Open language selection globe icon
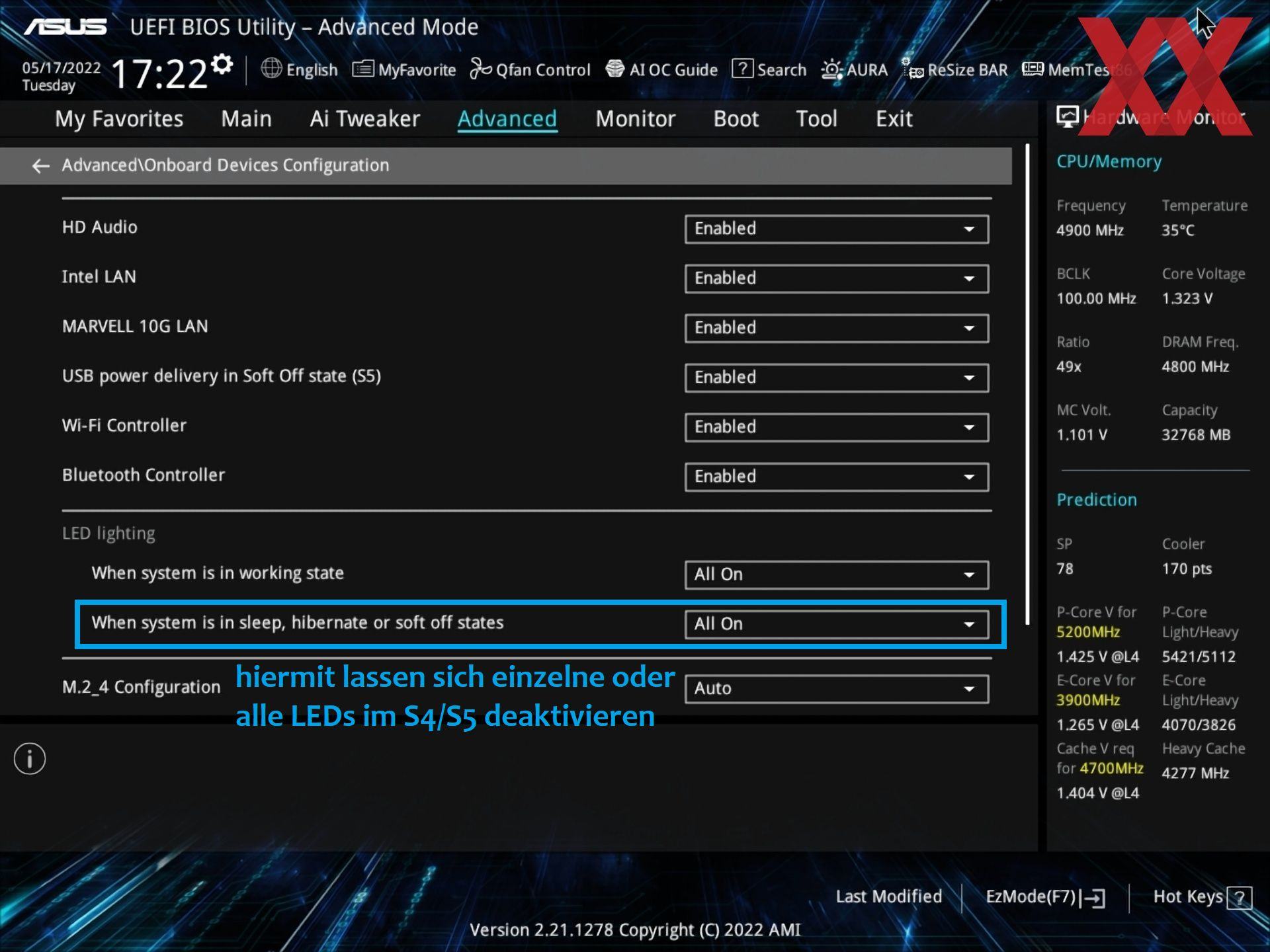The height and width of the screenshot is (952, 1270). [x=271, y=69]
